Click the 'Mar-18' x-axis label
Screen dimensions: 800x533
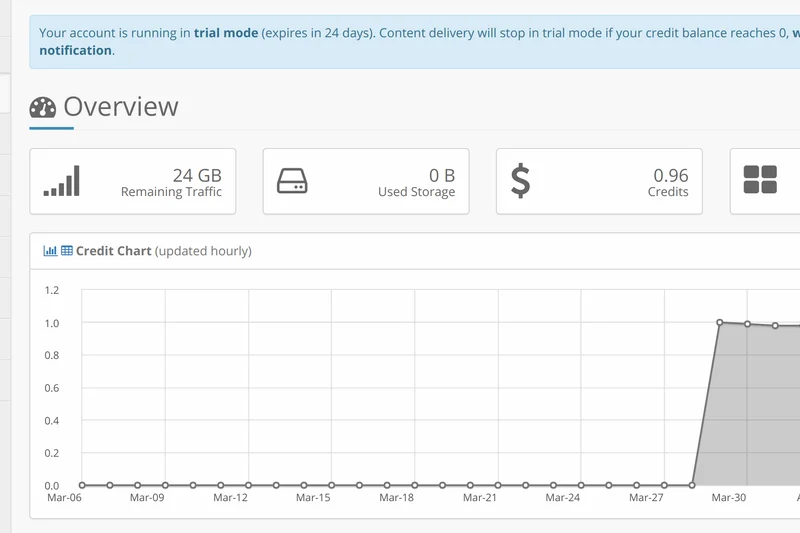(396, 497)
